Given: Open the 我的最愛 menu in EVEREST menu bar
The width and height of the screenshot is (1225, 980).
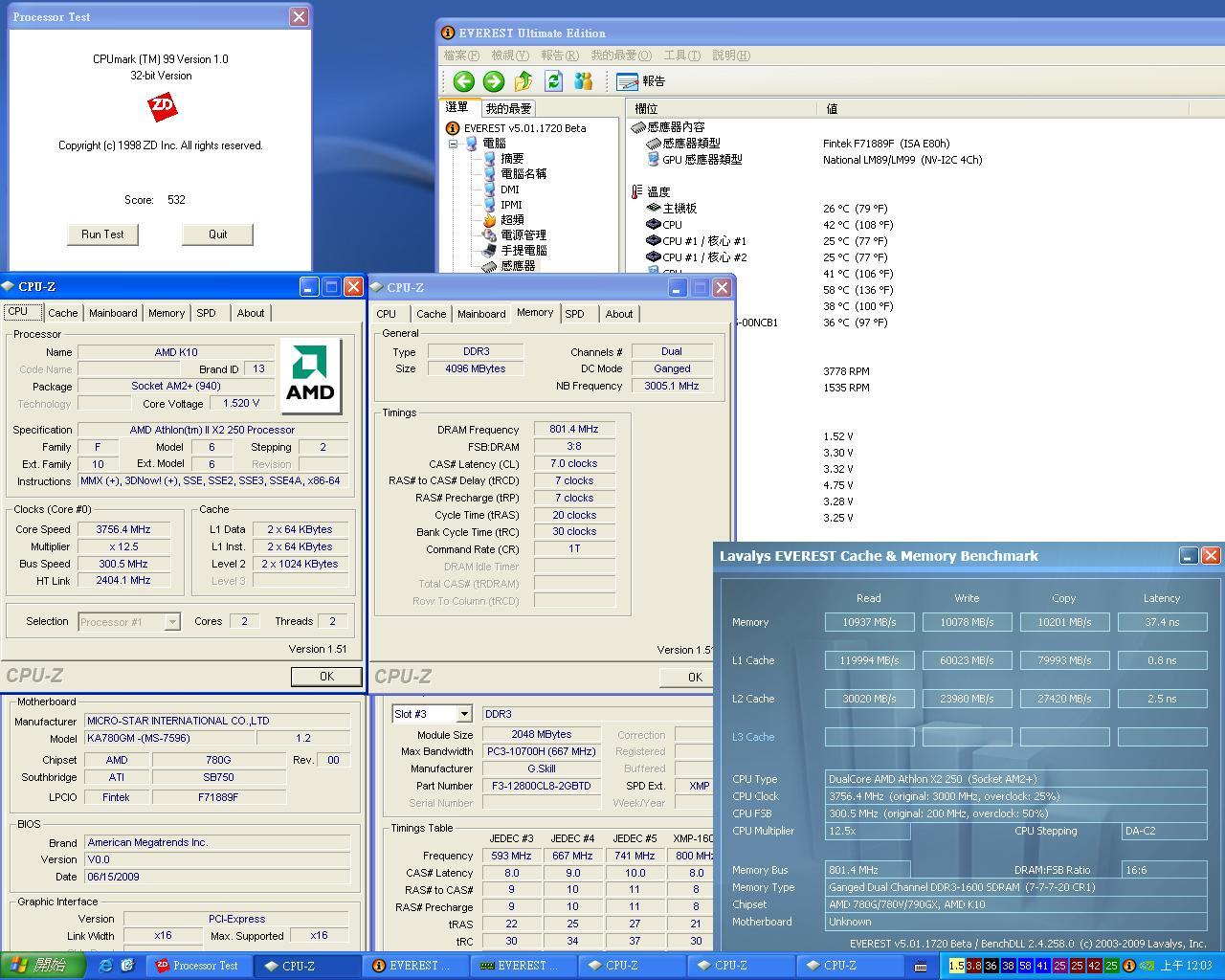Looking at the screenshot, I should click(621, 56).
